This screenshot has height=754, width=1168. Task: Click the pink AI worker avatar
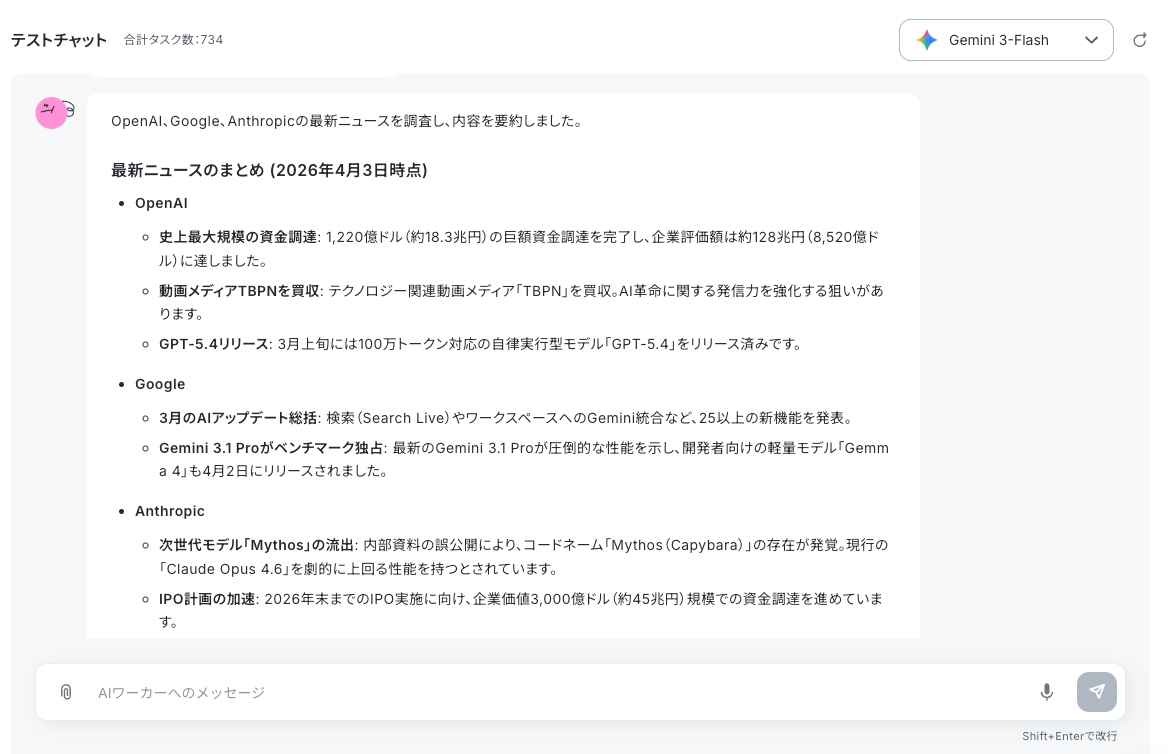(51, 113)
